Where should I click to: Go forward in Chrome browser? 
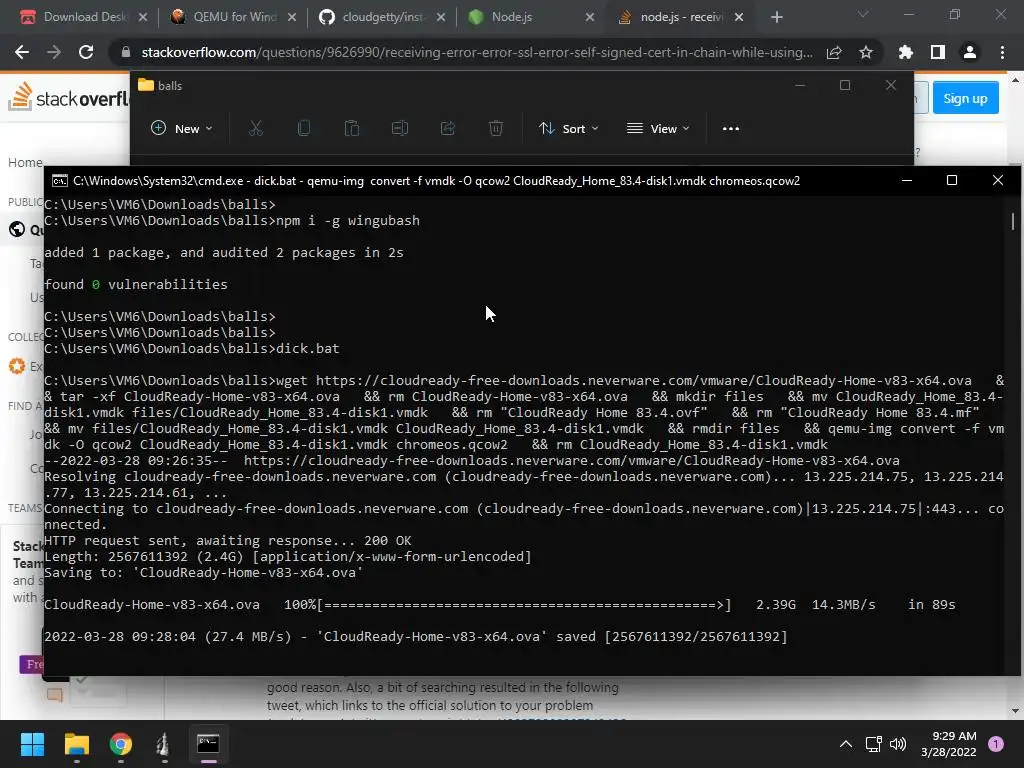54,52
